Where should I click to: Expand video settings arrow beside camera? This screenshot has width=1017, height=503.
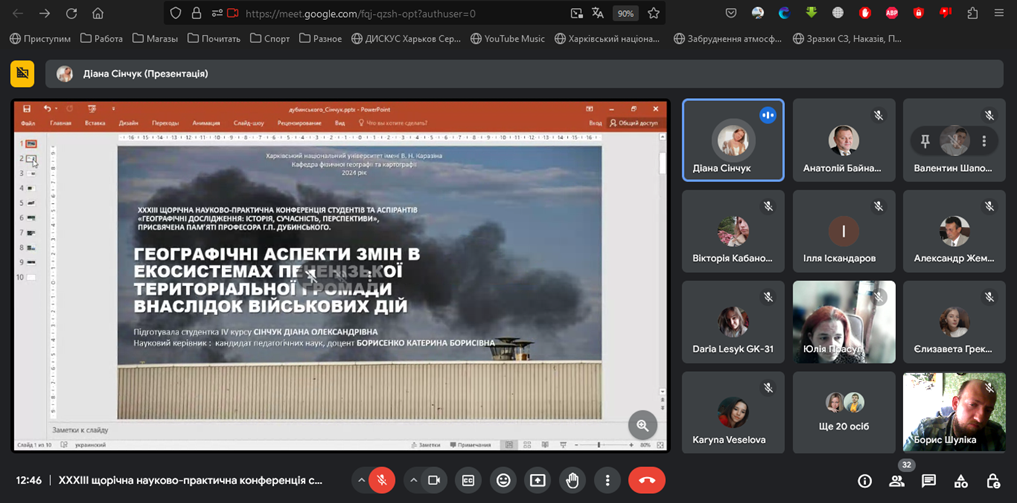[x=413, y=480]
